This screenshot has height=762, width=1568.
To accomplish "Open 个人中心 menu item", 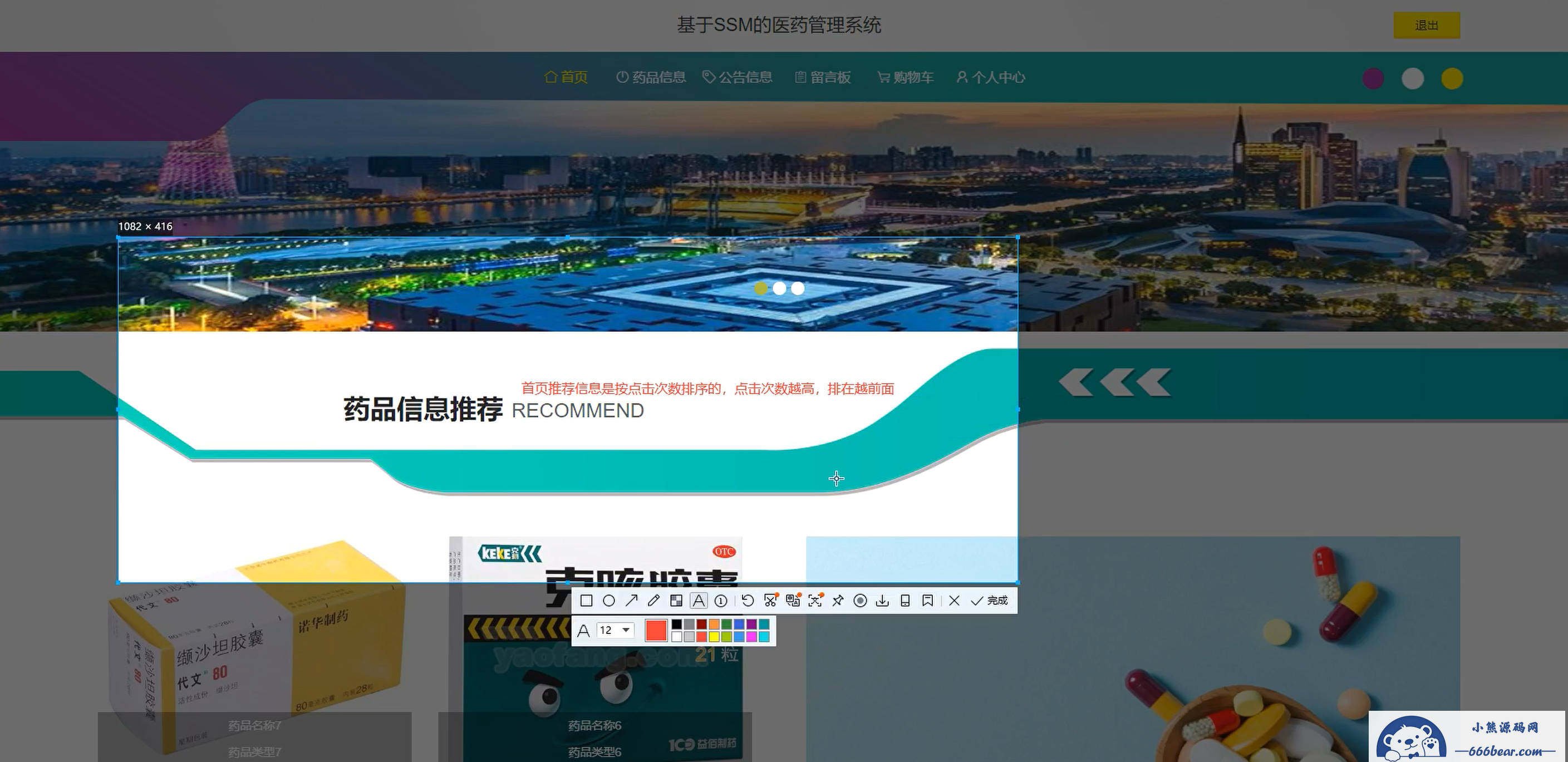I will coord(991,77).
